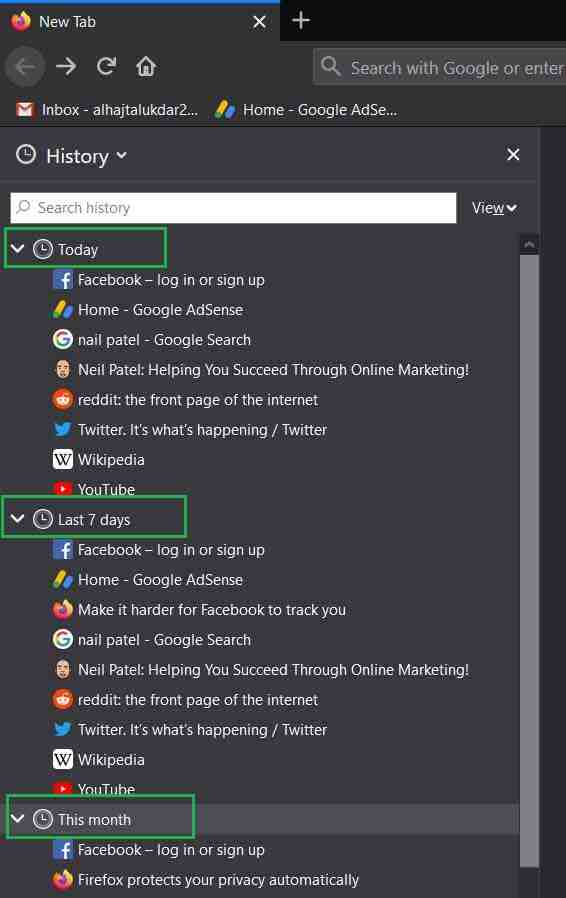This screenshot has height=898, width=566.
Task: Focus the Search with Google address bar
Action: pyautogui.click(x=440, y=67)
